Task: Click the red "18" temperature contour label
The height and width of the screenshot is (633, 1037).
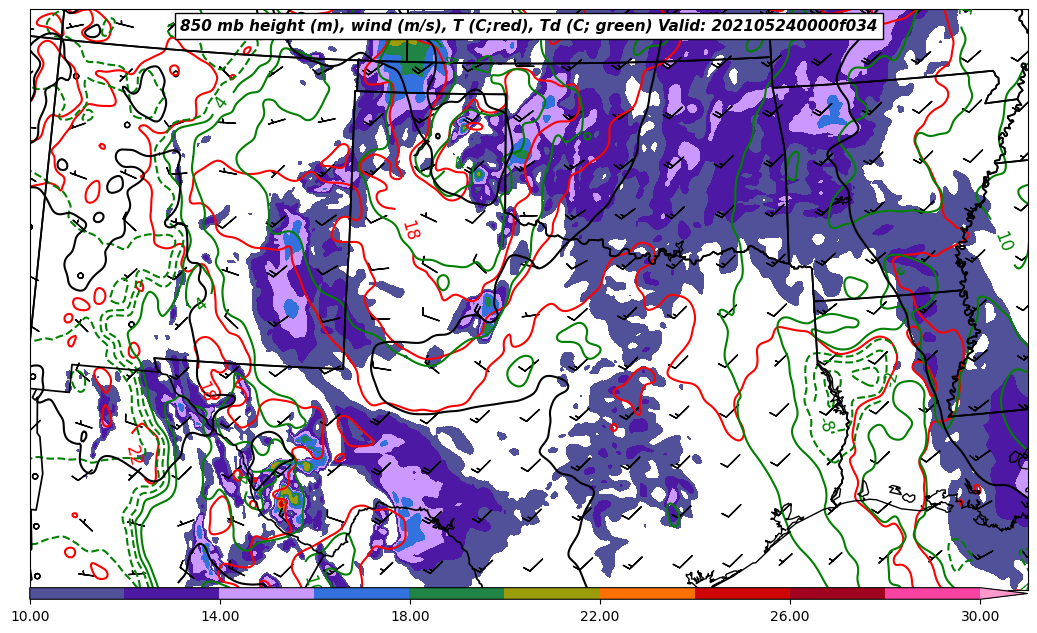Action: point(410,229)
